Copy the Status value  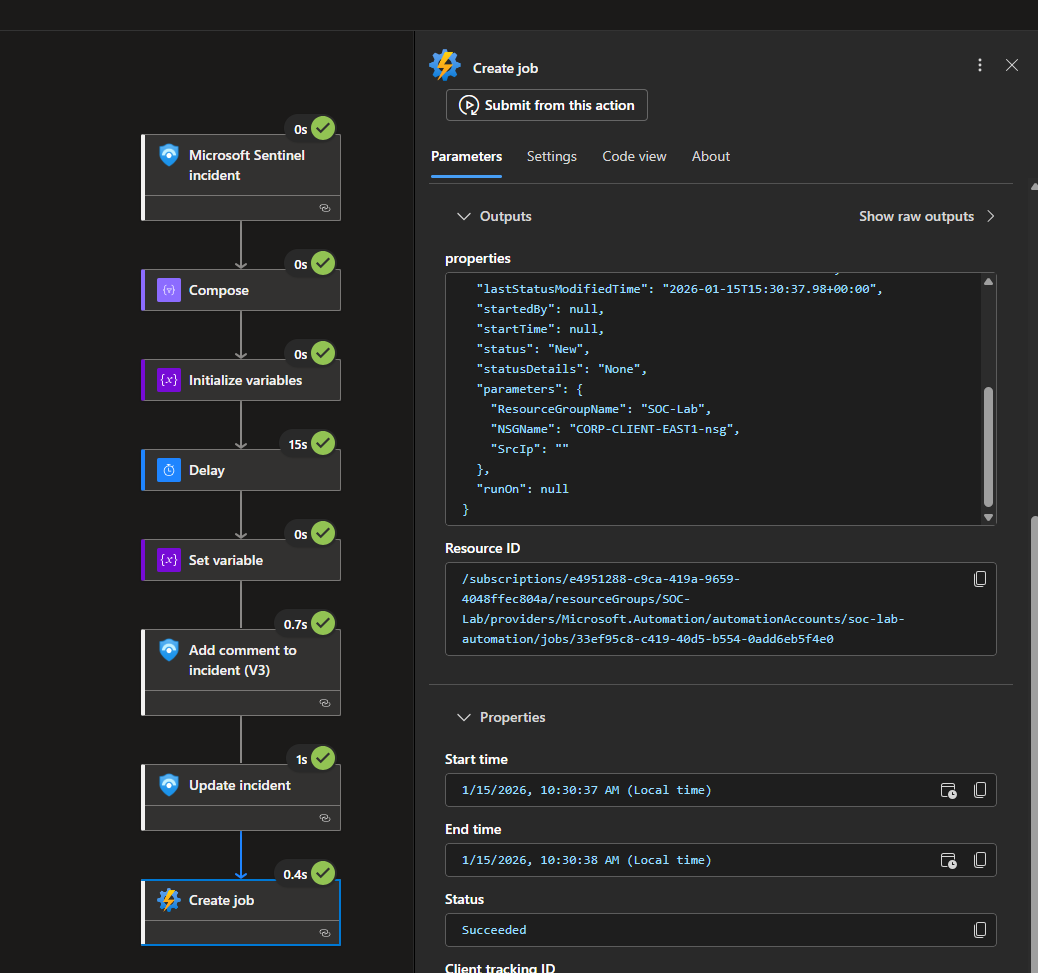980,930
